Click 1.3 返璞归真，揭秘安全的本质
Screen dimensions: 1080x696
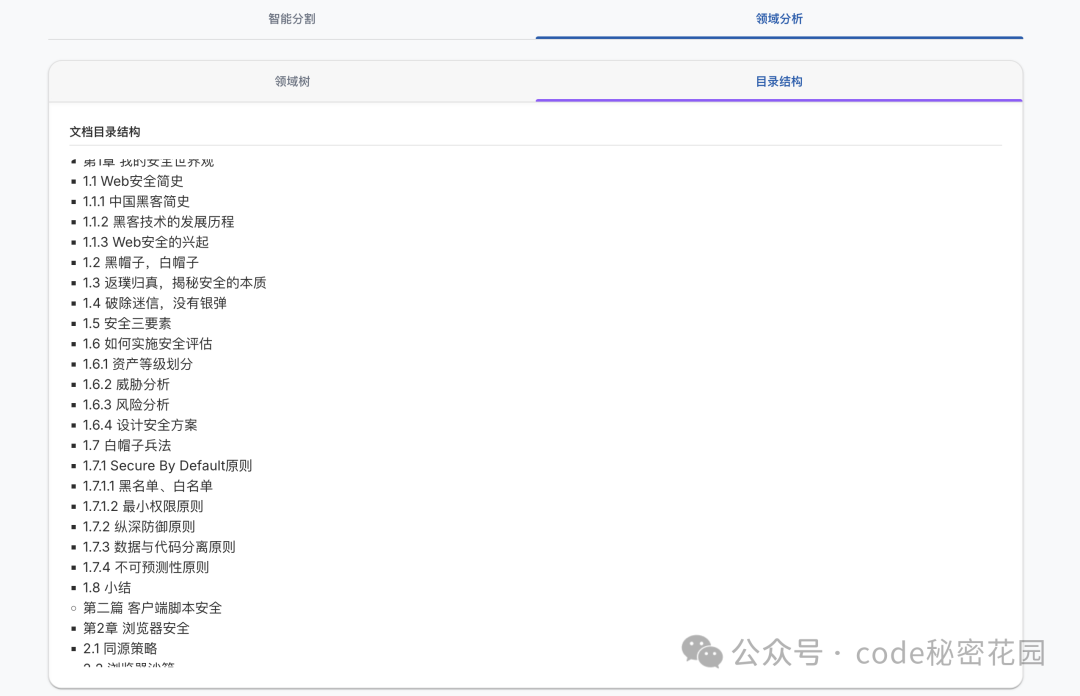[174, 283]
